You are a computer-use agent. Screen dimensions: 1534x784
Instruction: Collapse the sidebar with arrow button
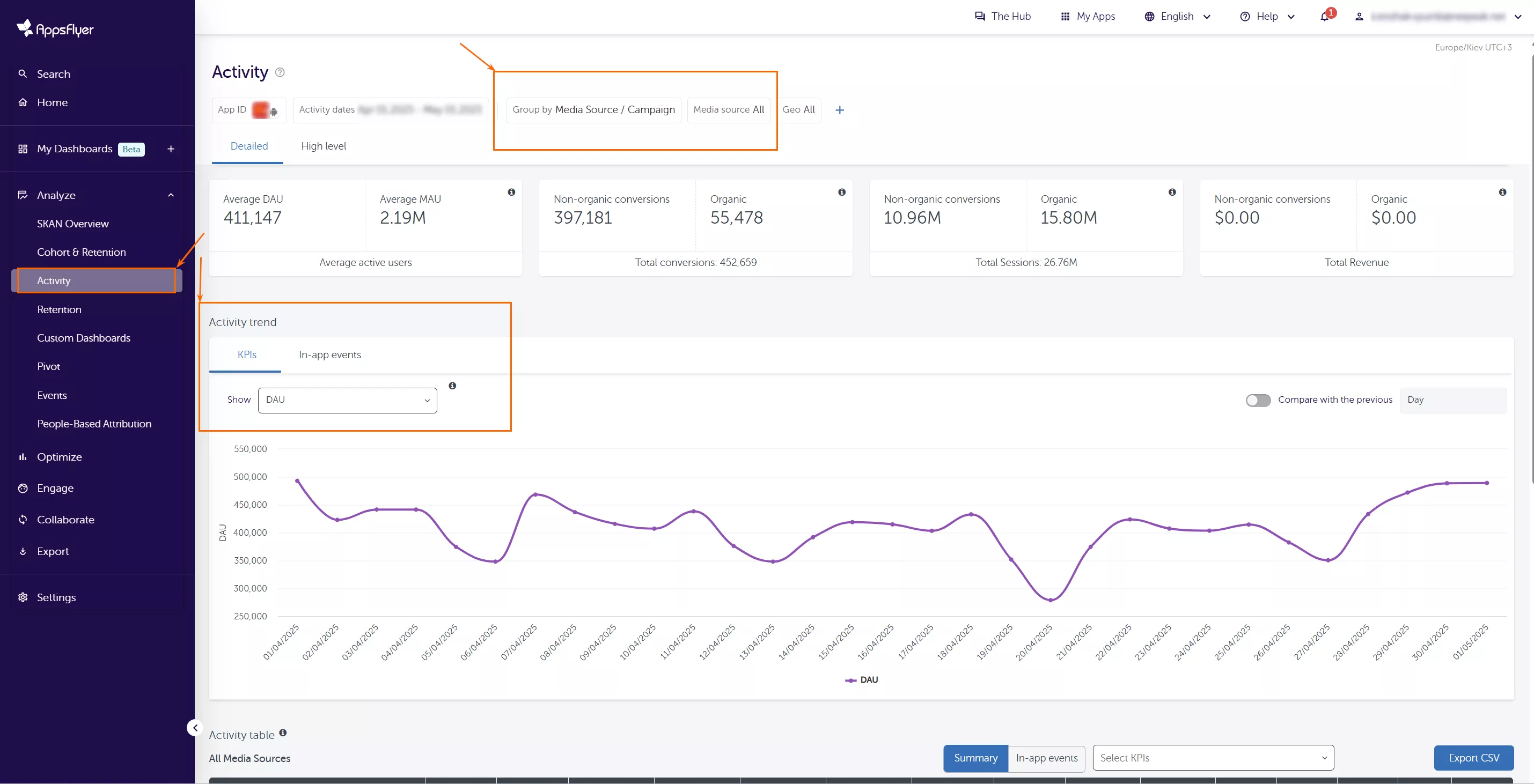coord(195,728)
